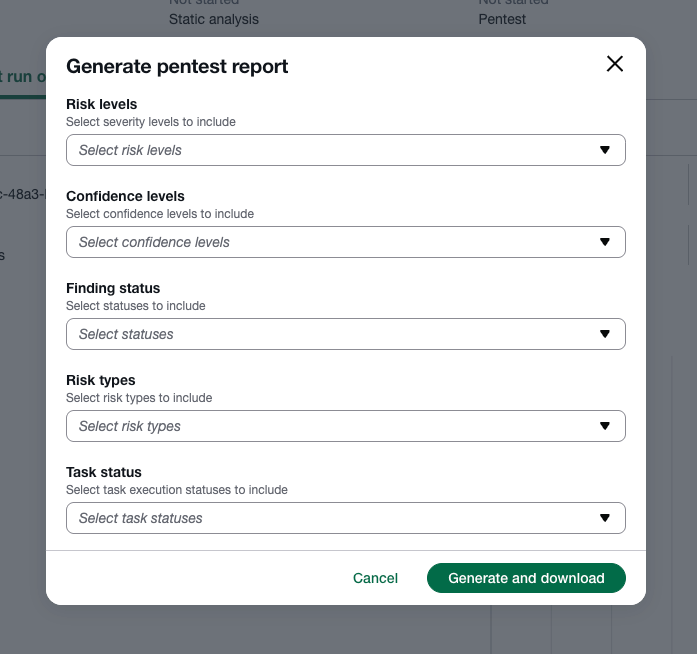Select the dimmed Static analysis step
The width and height of the screenshot is (697, 654).
(x=214, y=19)
